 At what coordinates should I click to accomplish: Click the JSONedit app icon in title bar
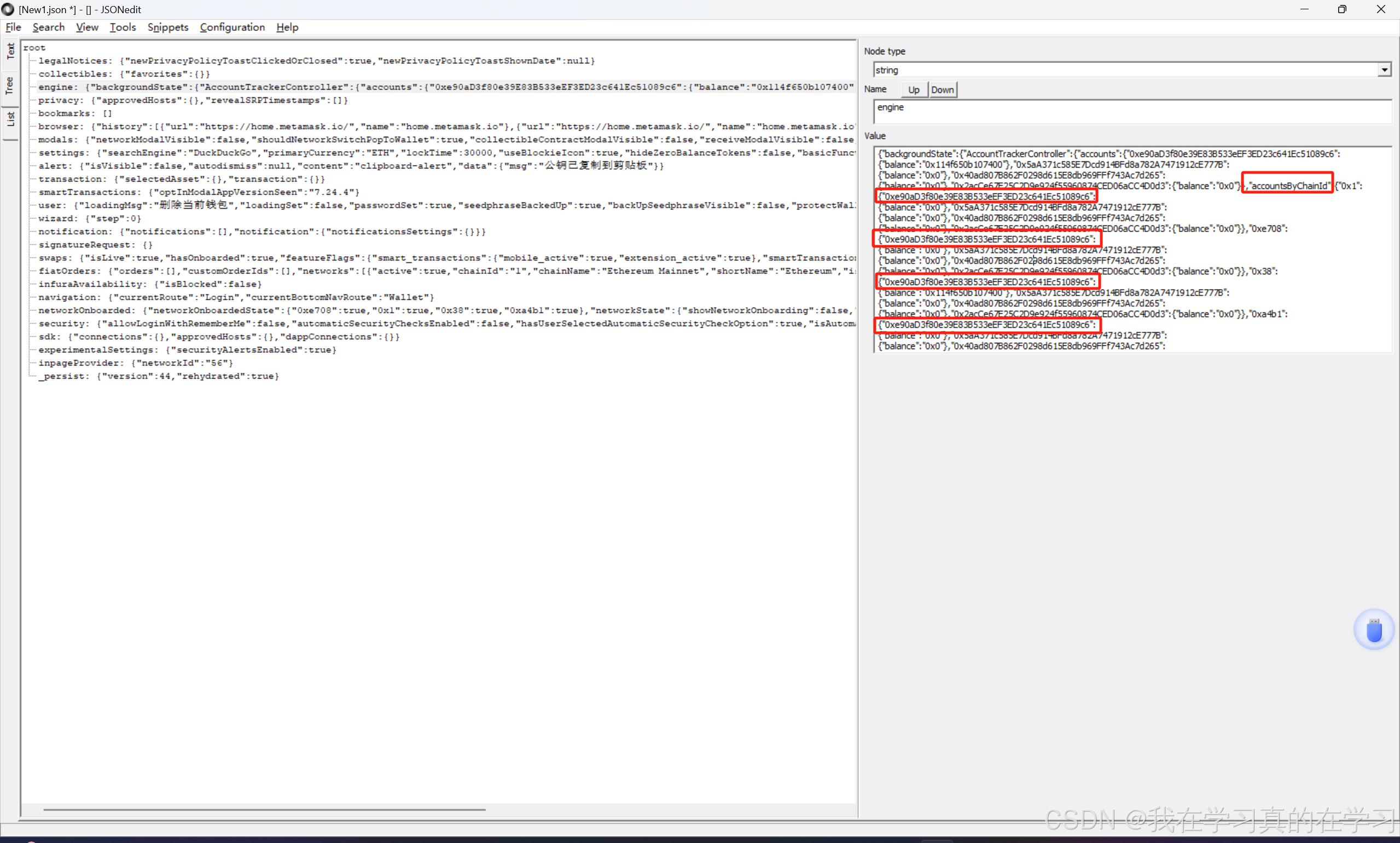(8, 9)
